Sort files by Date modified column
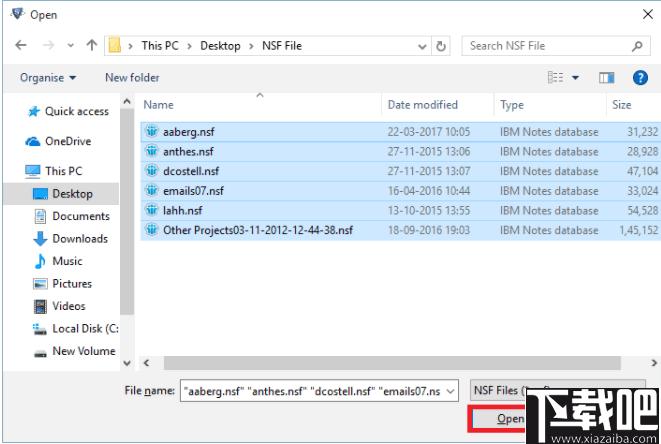The height and width of the screenshot is (444, 661). click(x=421, y=105)
